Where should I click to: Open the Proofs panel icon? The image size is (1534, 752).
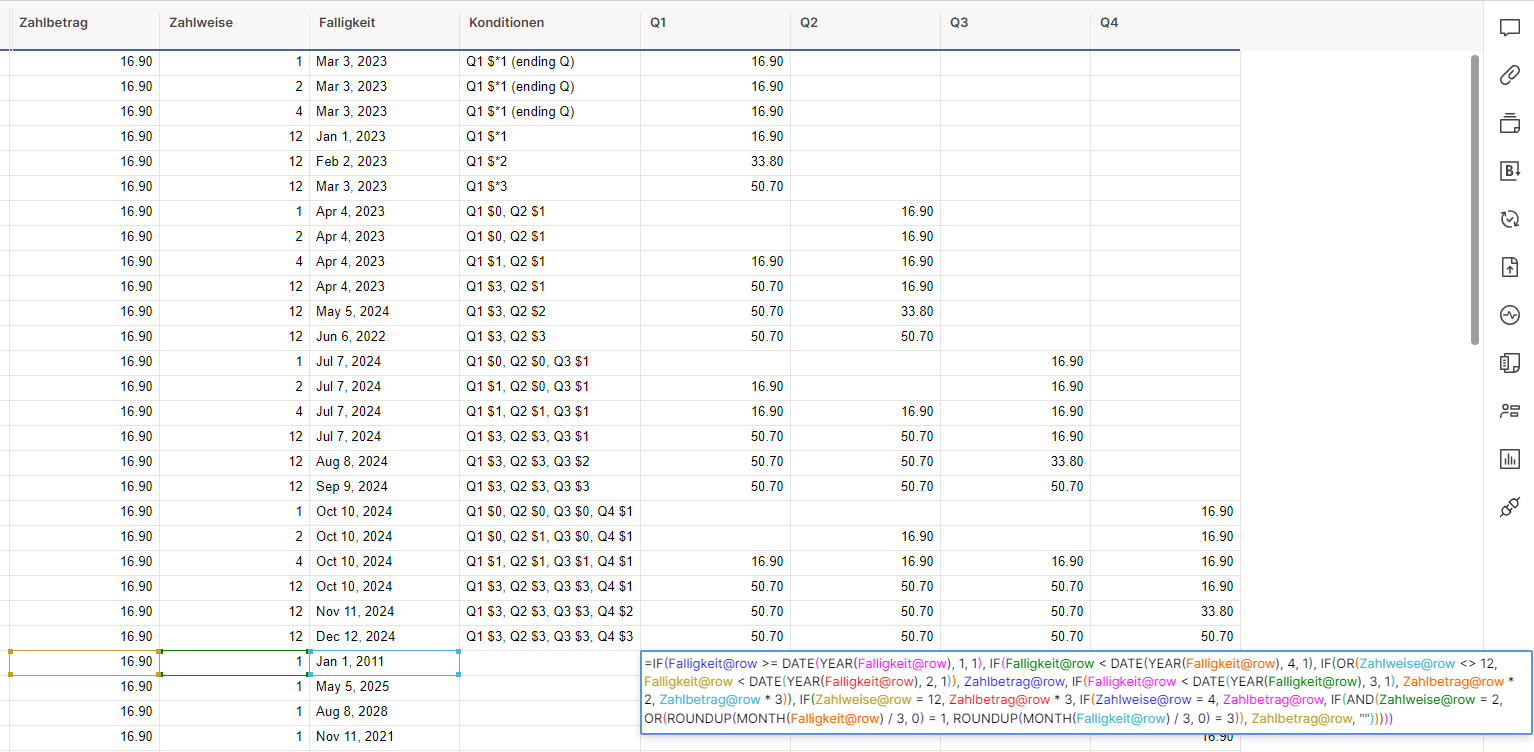coord(1509,123)
